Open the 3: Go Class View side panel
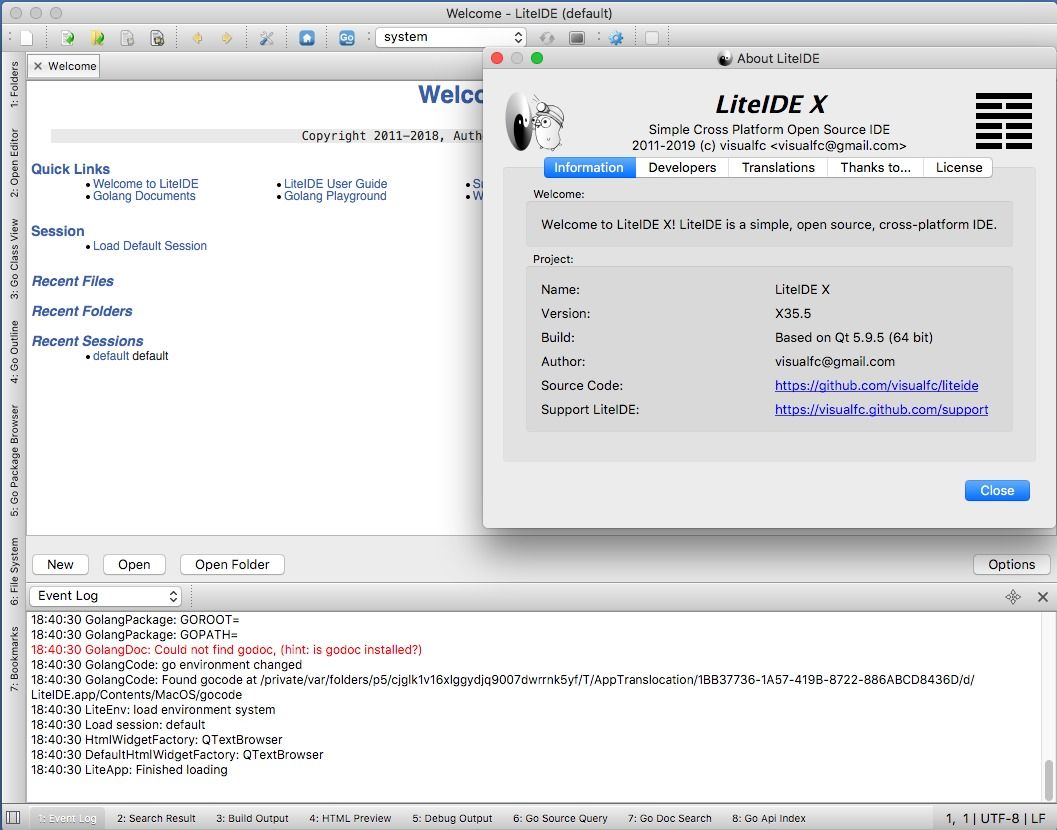Image resolution: width=1057 pixels, height=830 pixels. 14,259
